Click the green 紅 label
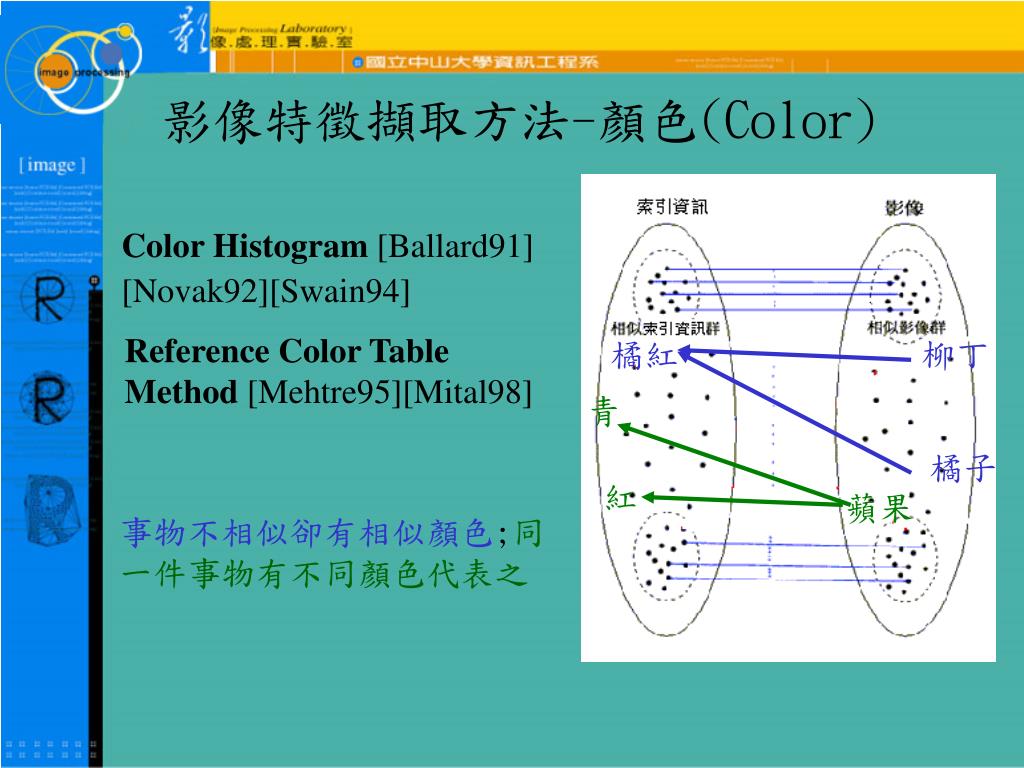Viewport: 1024px width, 768px height. 620,498
